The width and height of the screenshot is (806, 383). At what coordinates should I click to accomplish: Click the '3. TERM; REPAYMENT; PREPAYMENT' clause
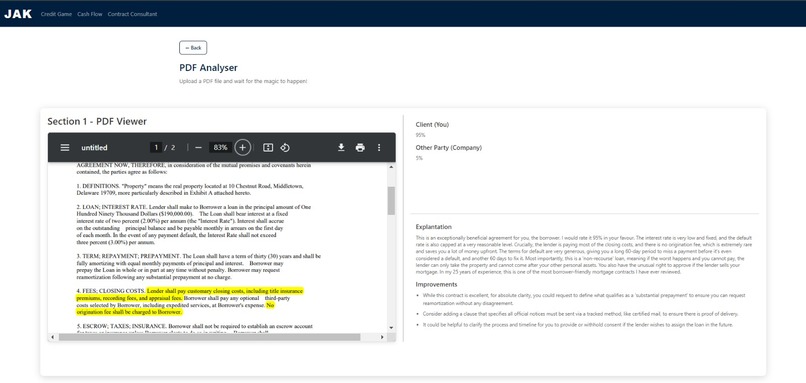pos(198,266)
